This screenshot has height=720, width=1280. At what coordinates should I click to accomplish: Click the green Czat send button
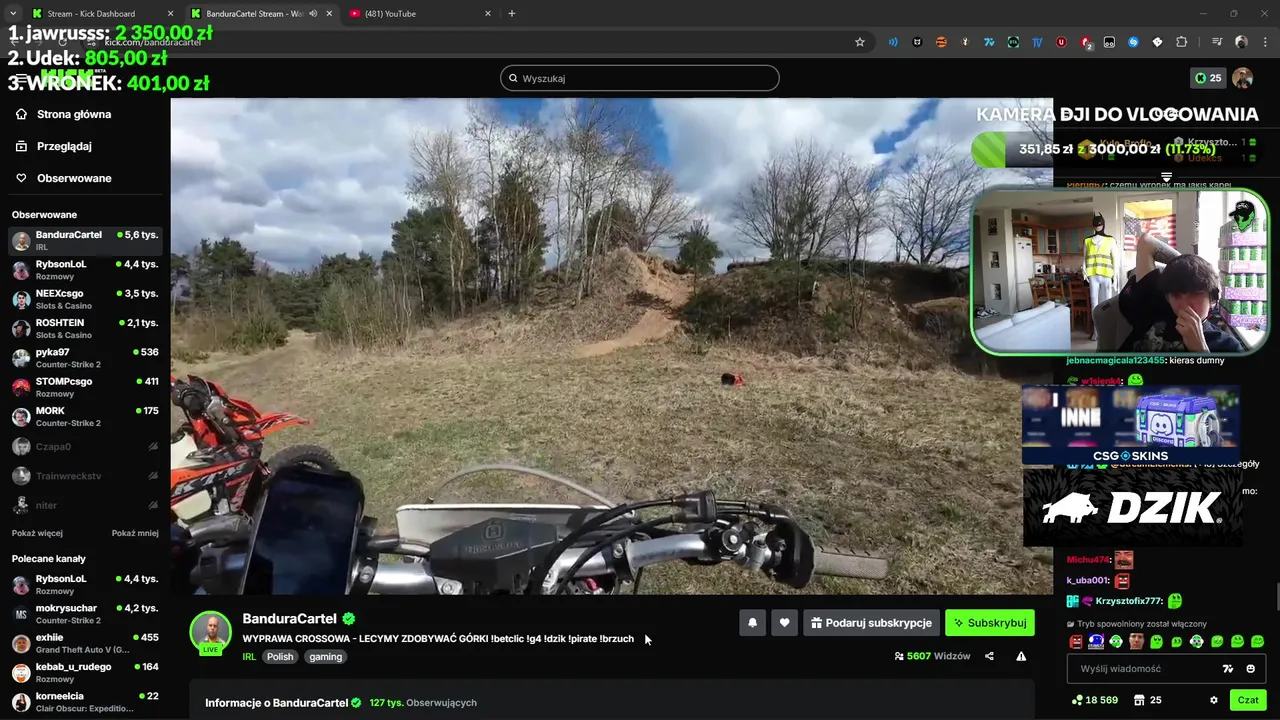pyautogui.click(x=1248, y=700)
